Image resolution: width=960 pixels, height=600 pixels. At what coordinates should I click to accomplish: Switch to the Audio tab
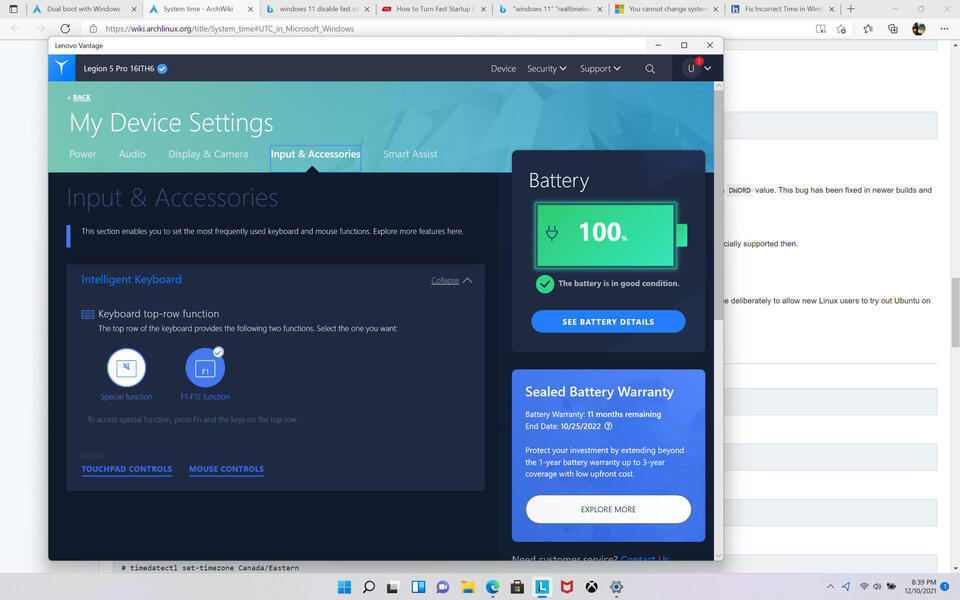132,154
